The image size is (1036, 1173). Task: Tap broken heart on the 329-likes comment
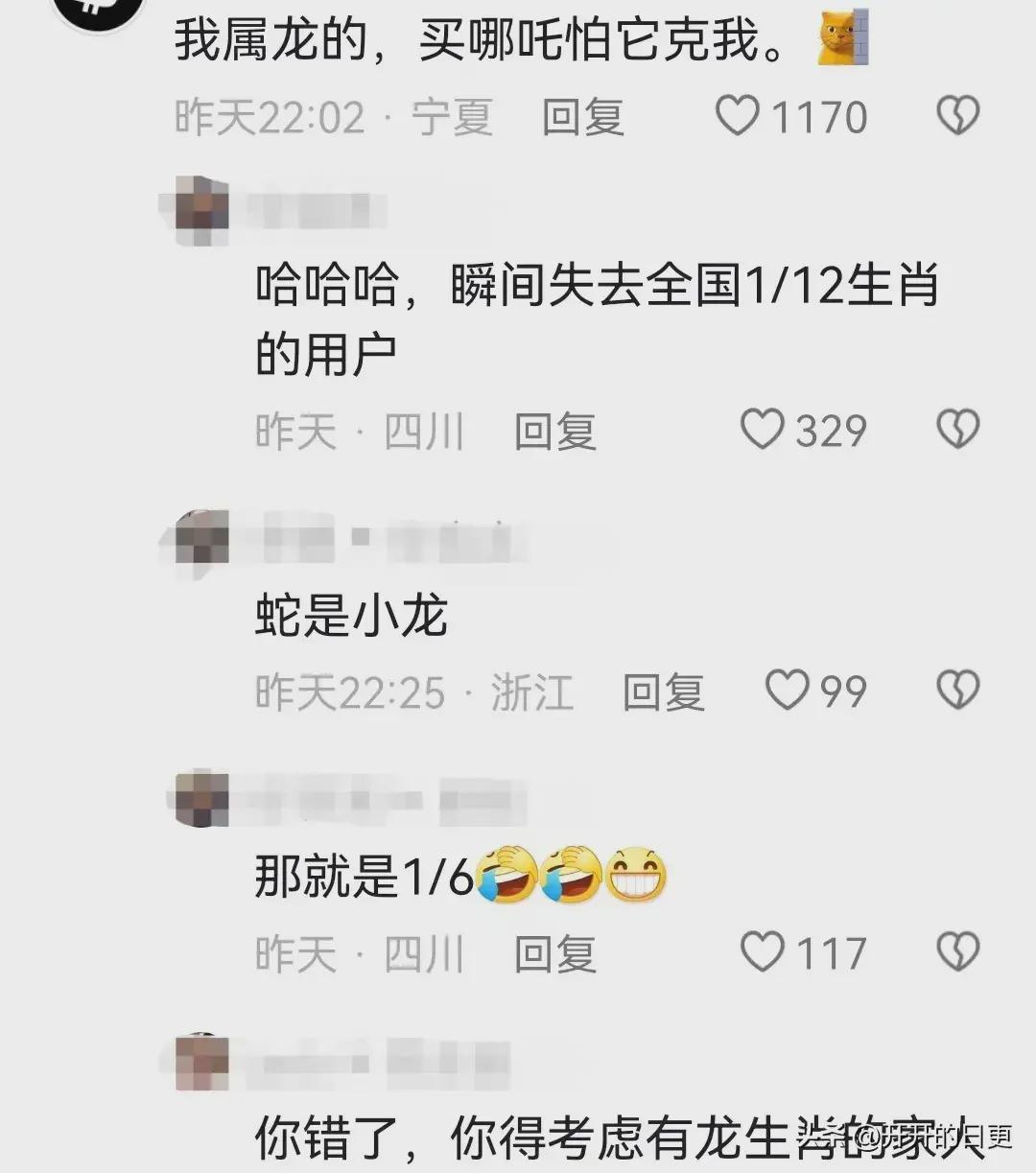click(957, 429)
